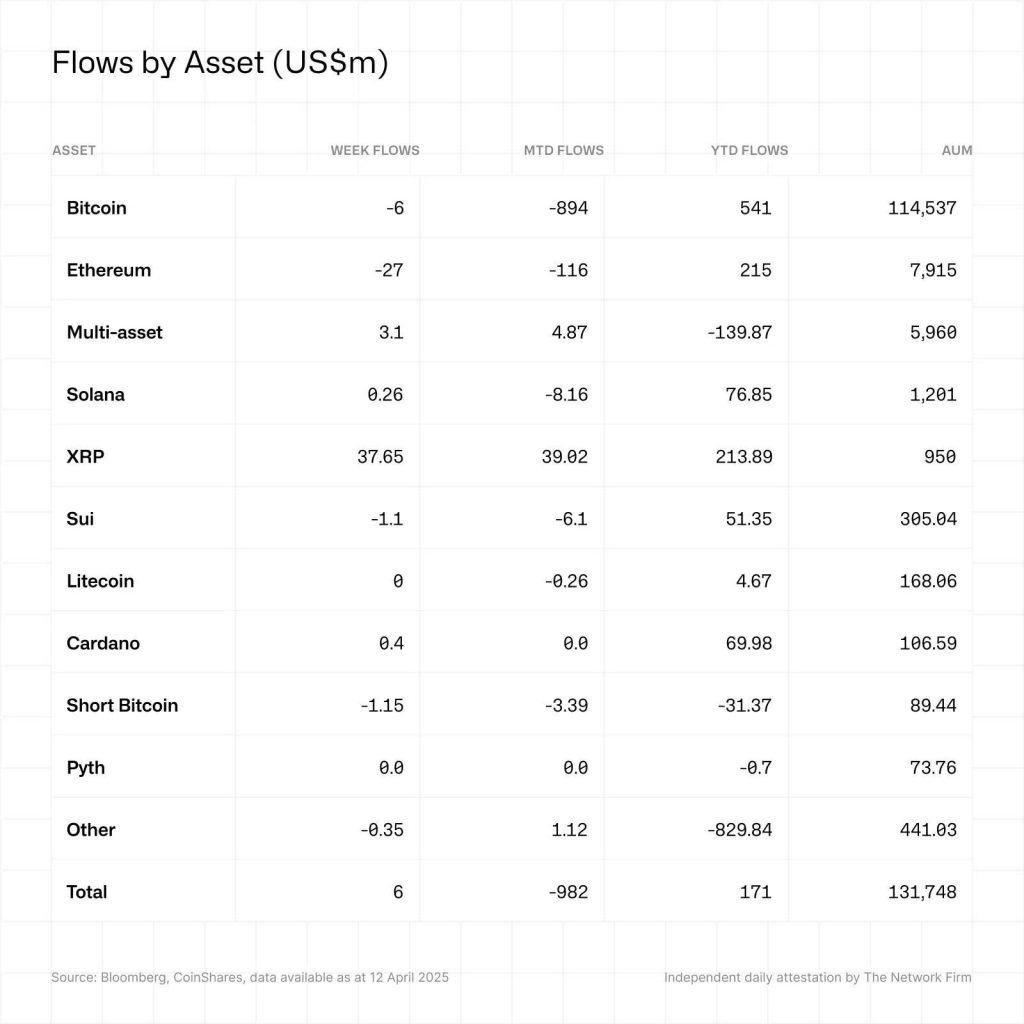The image size is (1024, 1024).
Task: Click the MTD FLOWS column header
Action: click(564, 150)
